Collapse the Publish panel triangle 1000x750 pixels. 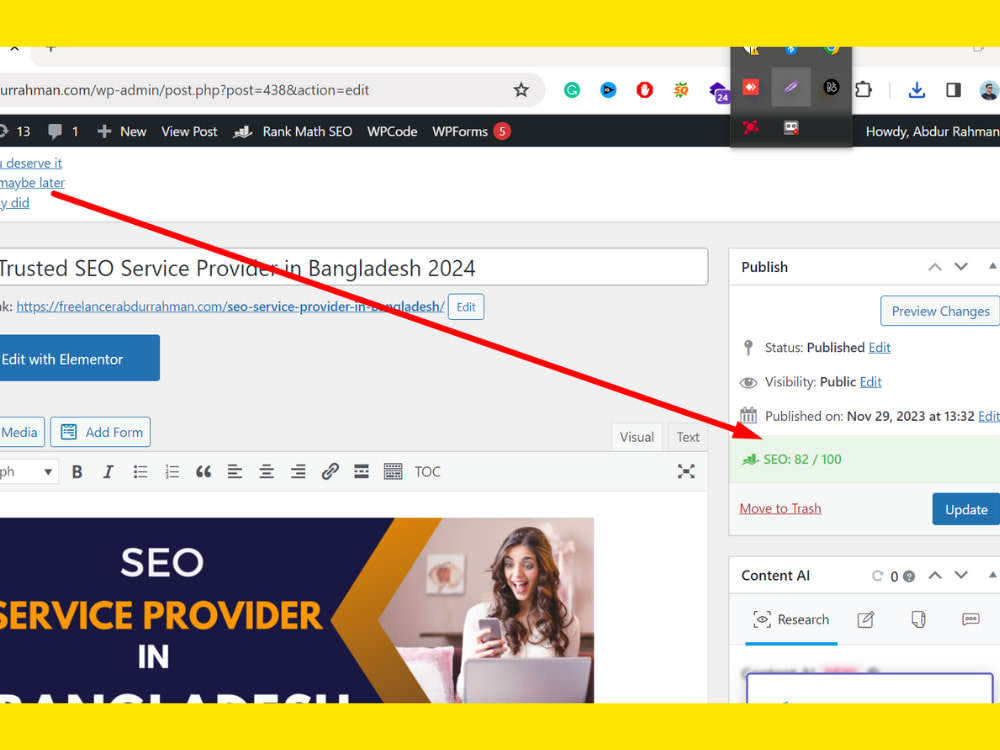(x=992, y=267)
